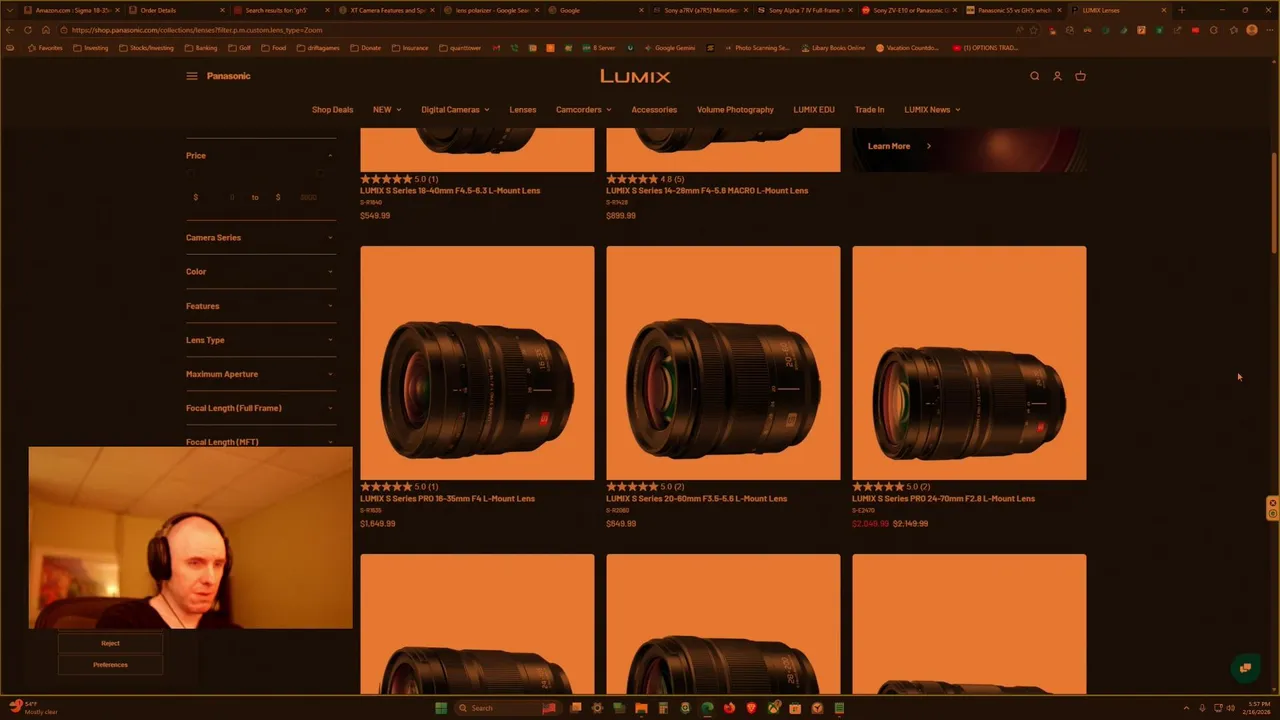This screenshot has width=1280, height=720.
Task: Open the LUMIX News dropdown
Action: pyautogui.click(x=932, y=110)
